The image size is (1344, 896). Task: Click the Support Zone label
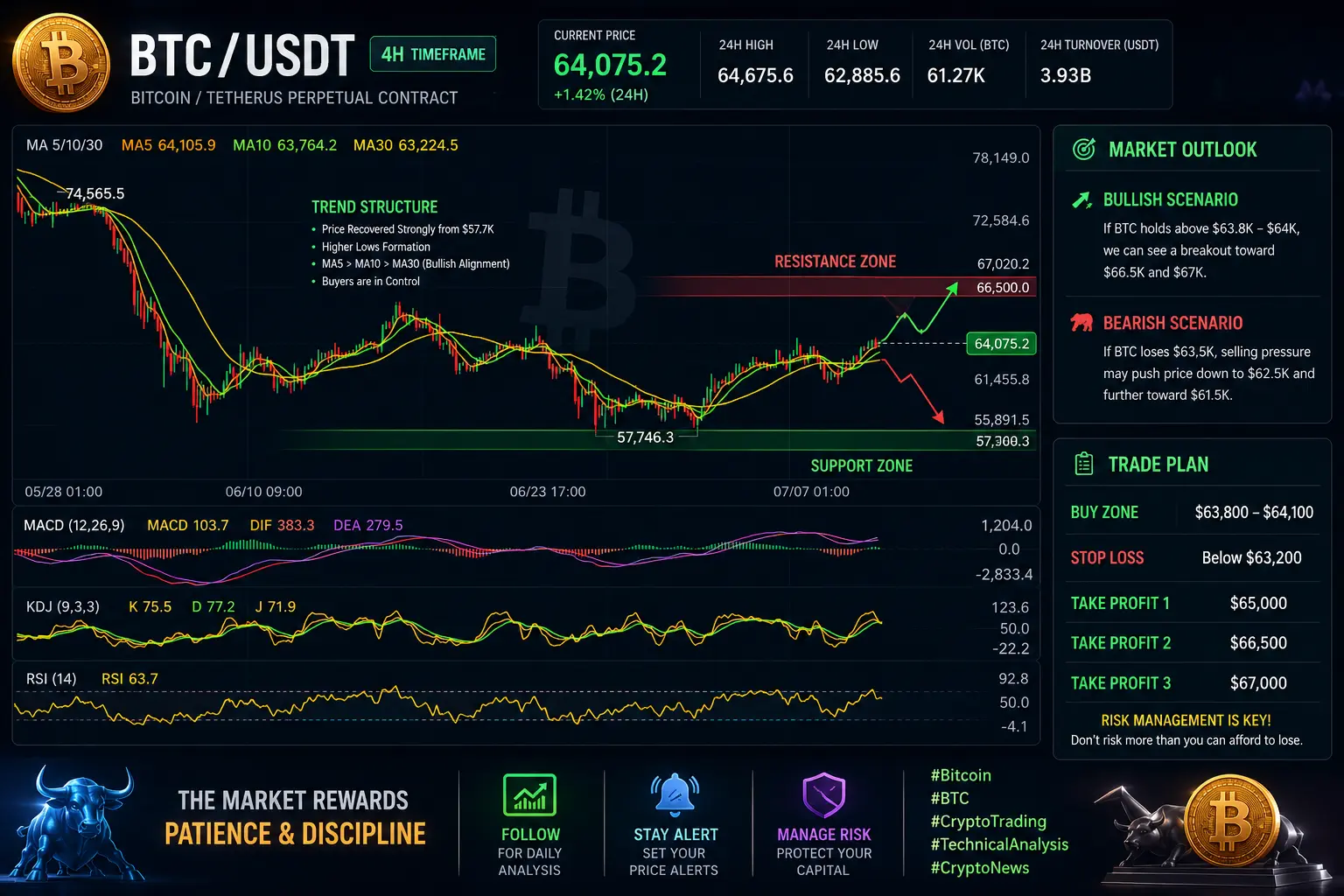pos(861,466)
